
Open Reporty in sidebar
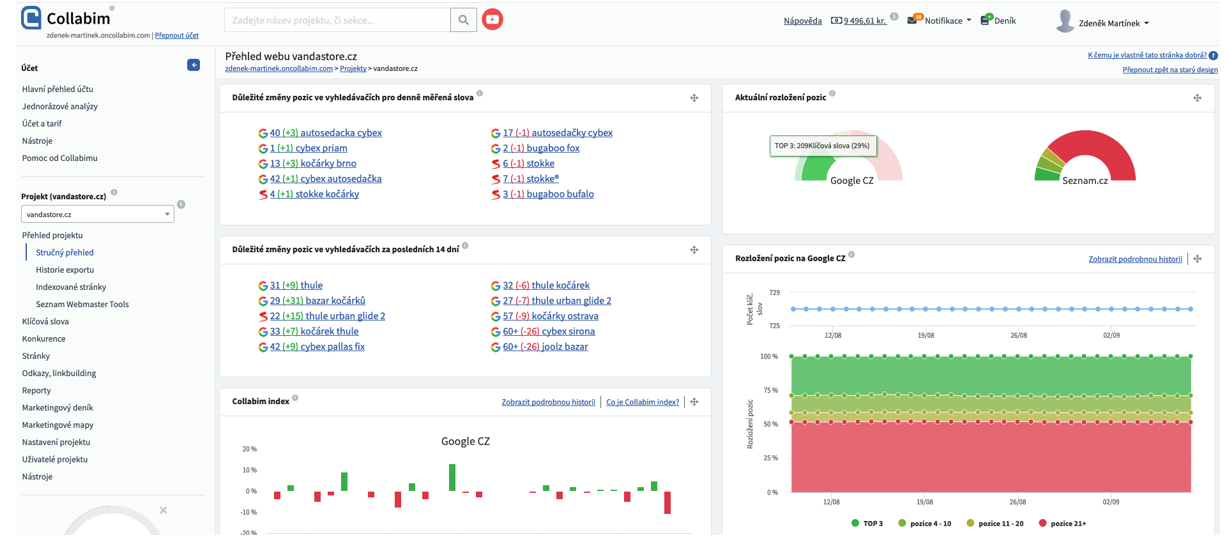(x=36, y=390)
